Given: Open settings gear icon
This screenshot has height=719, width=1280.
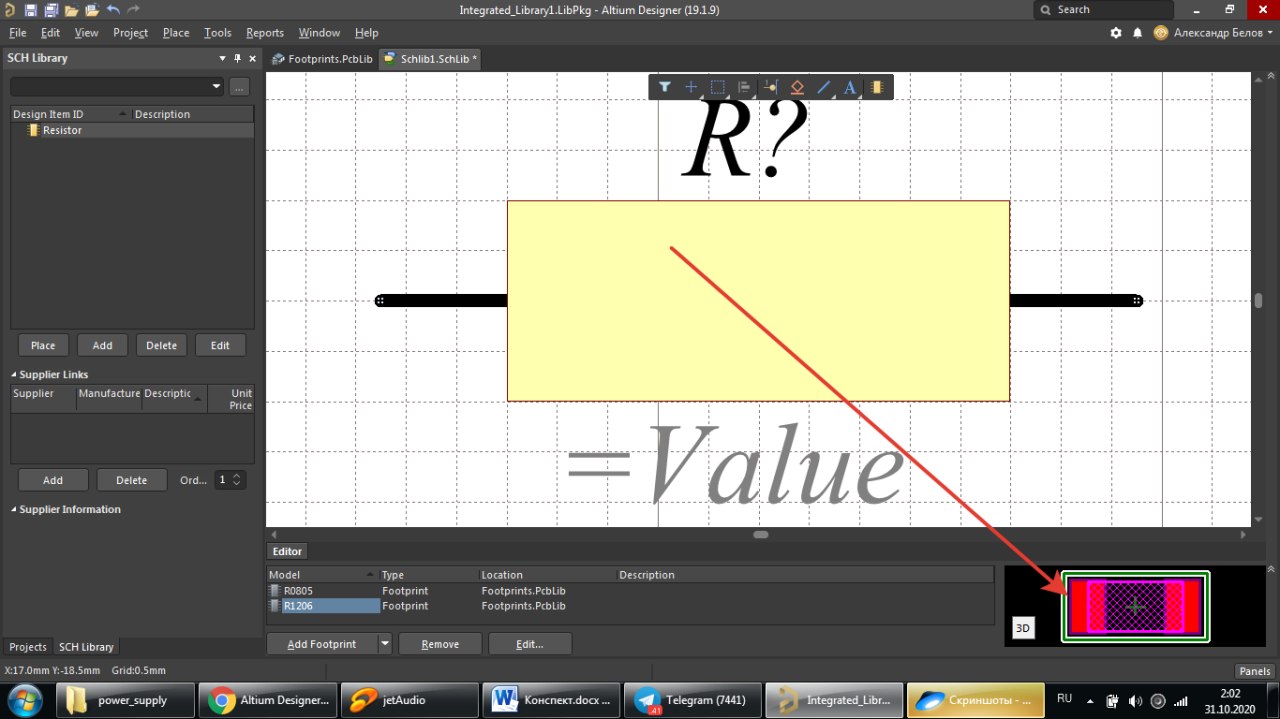Looking at the screenshot, I should coord(1116,32).
